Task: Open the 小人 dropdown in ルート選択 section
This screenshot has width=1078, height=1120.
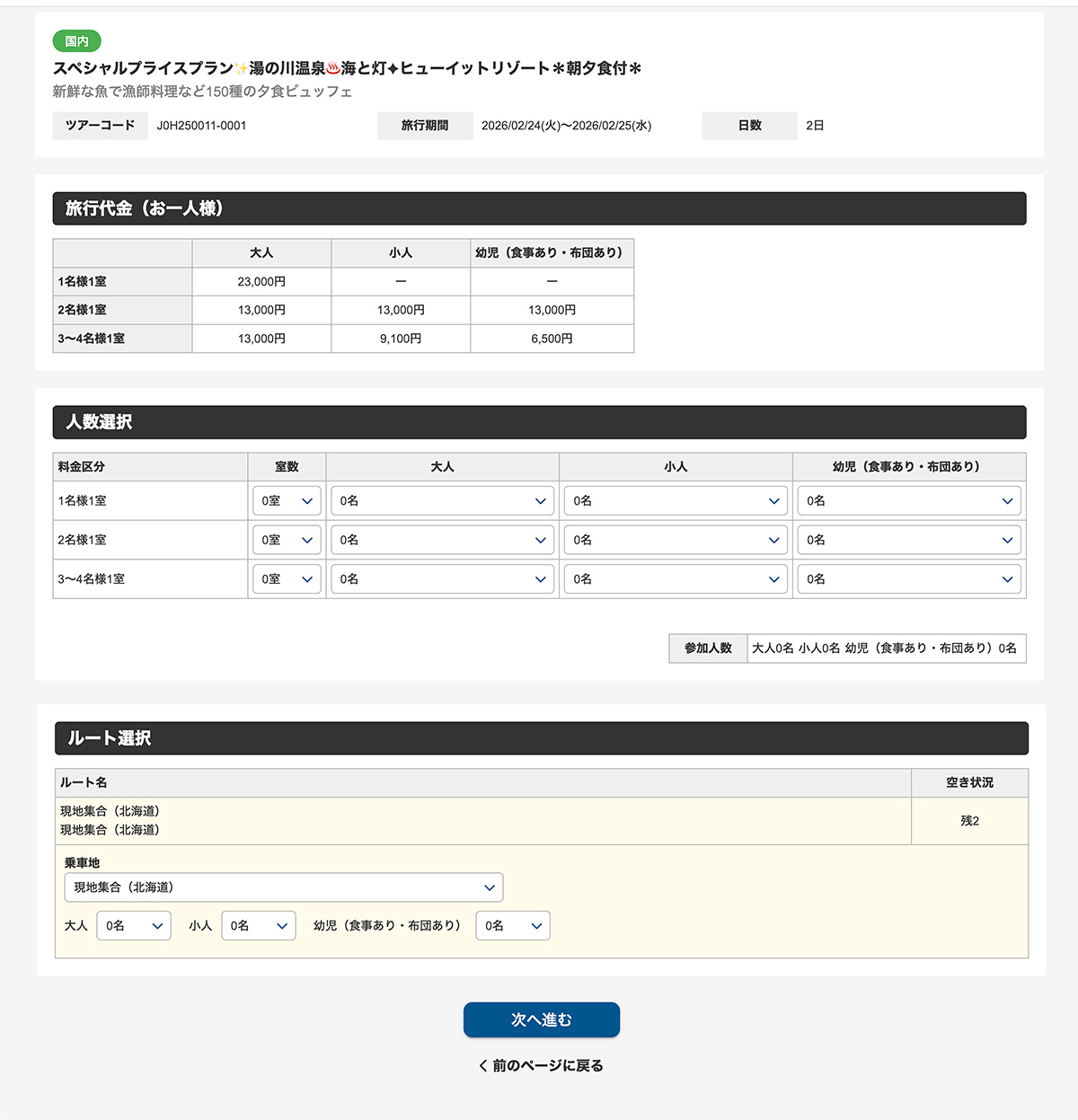Action: pyautogui.click(x=258, y=925)
